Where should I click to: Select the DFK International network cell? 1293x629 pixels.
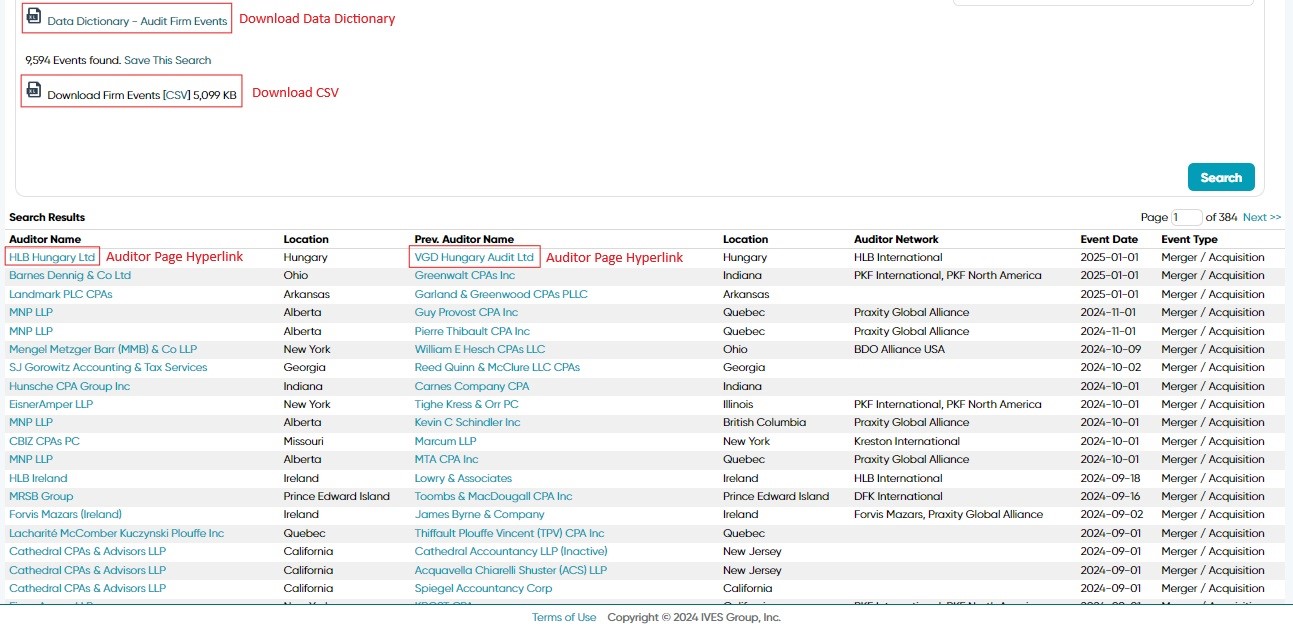pos(899,496)
